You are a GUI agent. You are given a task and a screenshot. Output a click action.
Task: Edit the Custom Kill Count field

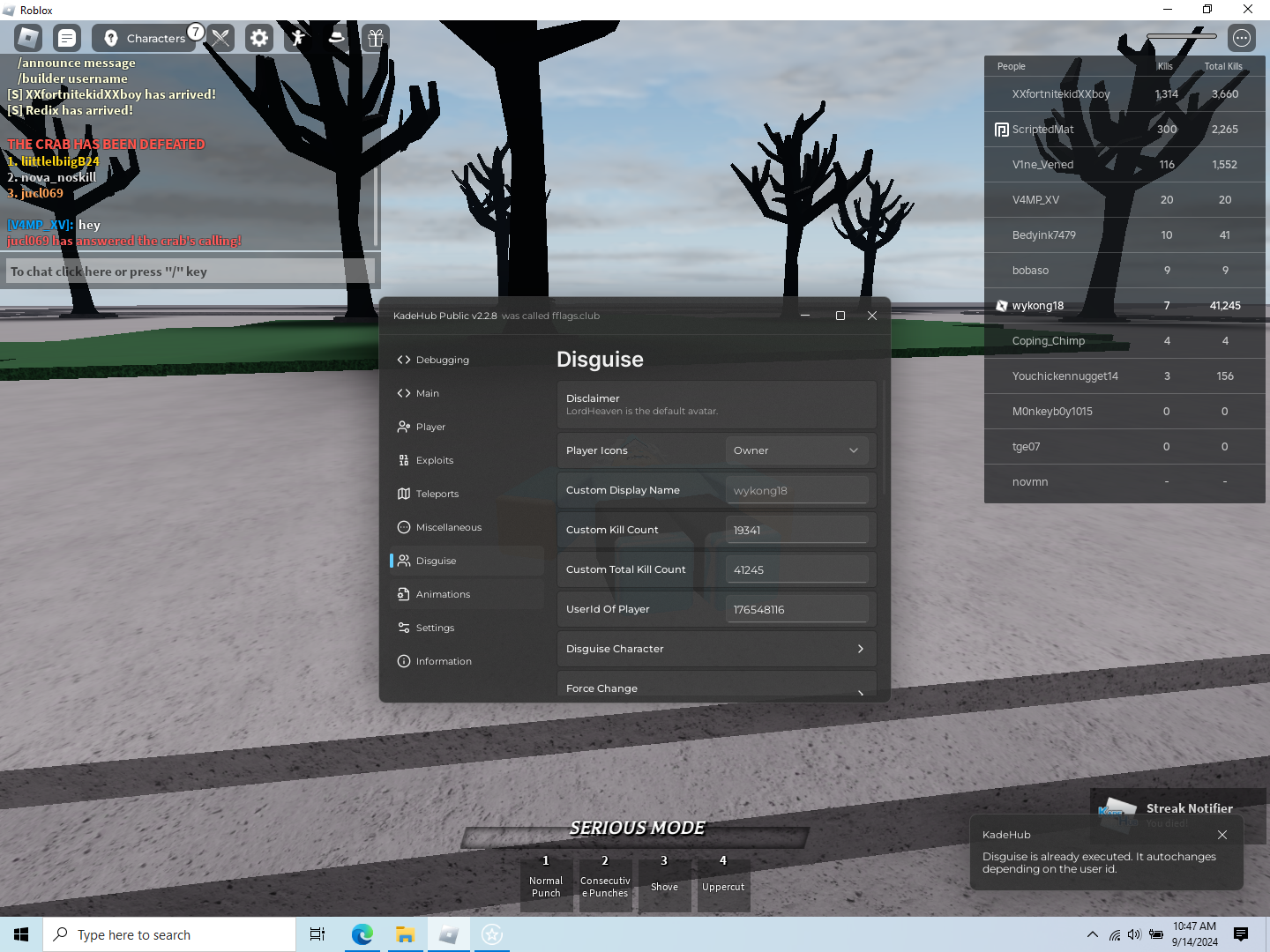[x=796, y=530]
